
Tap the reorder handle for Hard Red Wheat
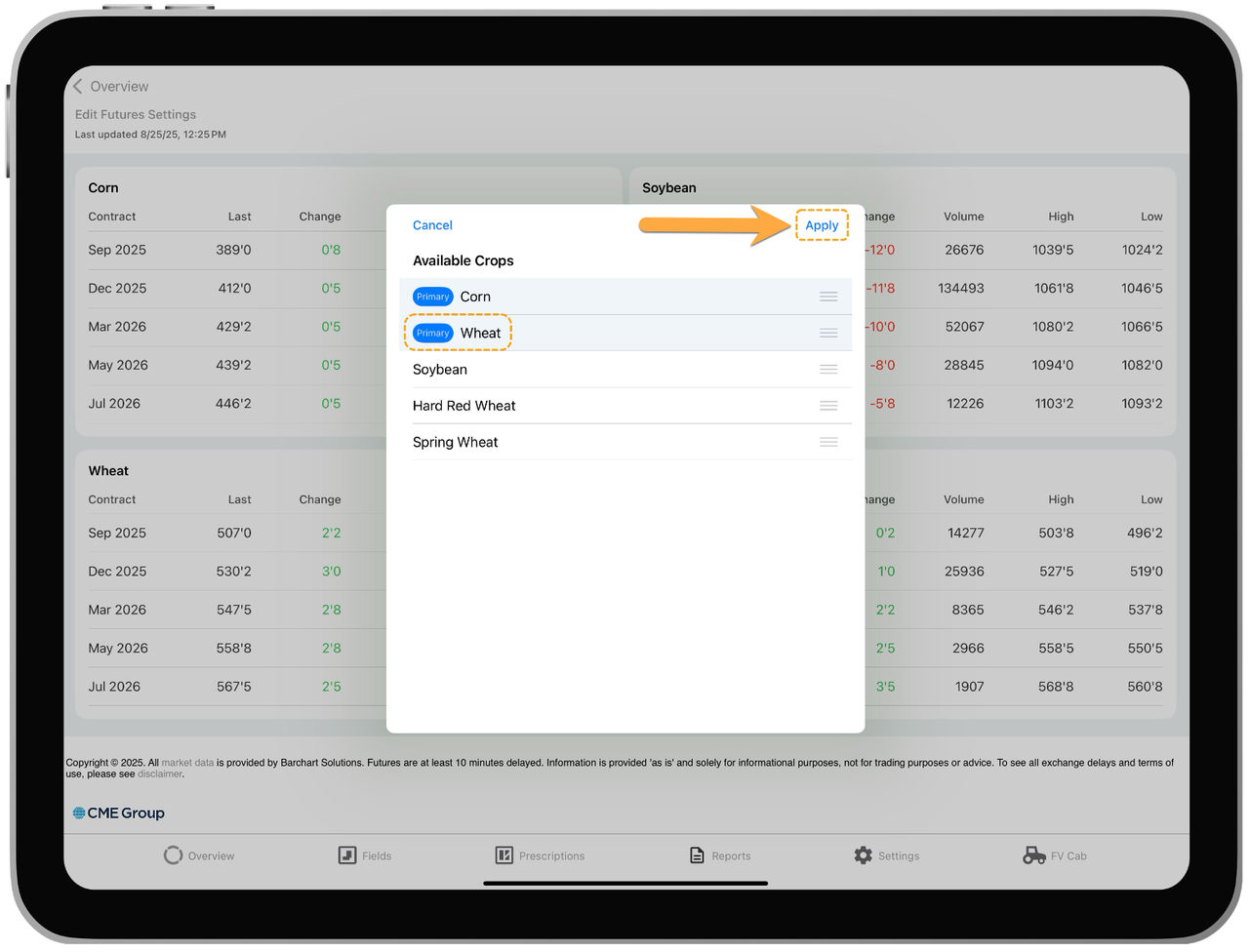[828, 406]
